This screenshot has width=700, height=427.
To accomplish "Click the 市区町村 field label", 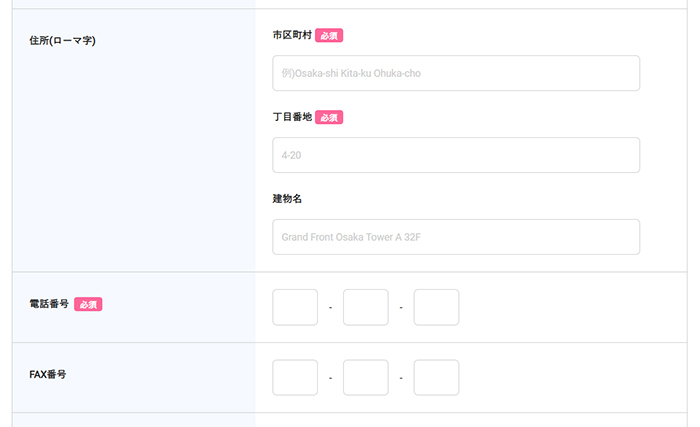I will [291, 35].
